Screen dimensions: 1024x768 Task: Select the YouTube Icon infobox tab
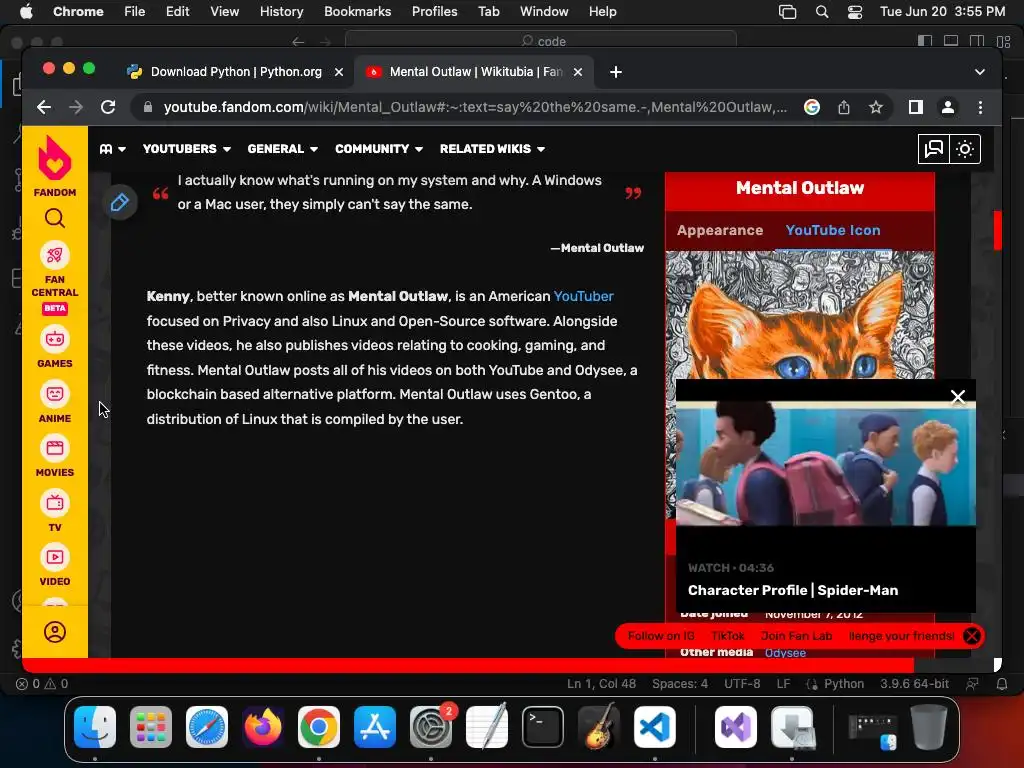coord(833,230)
